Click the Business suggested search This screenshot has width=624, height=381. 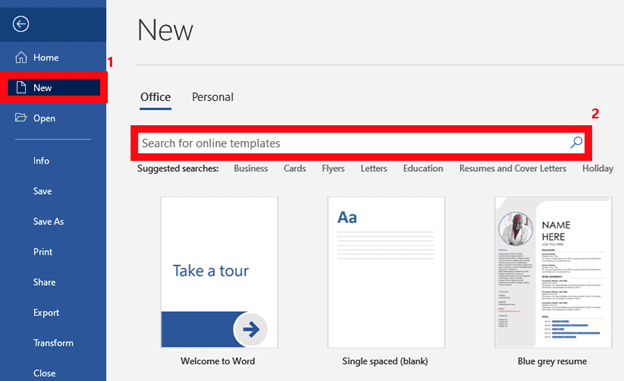[251, 168]
